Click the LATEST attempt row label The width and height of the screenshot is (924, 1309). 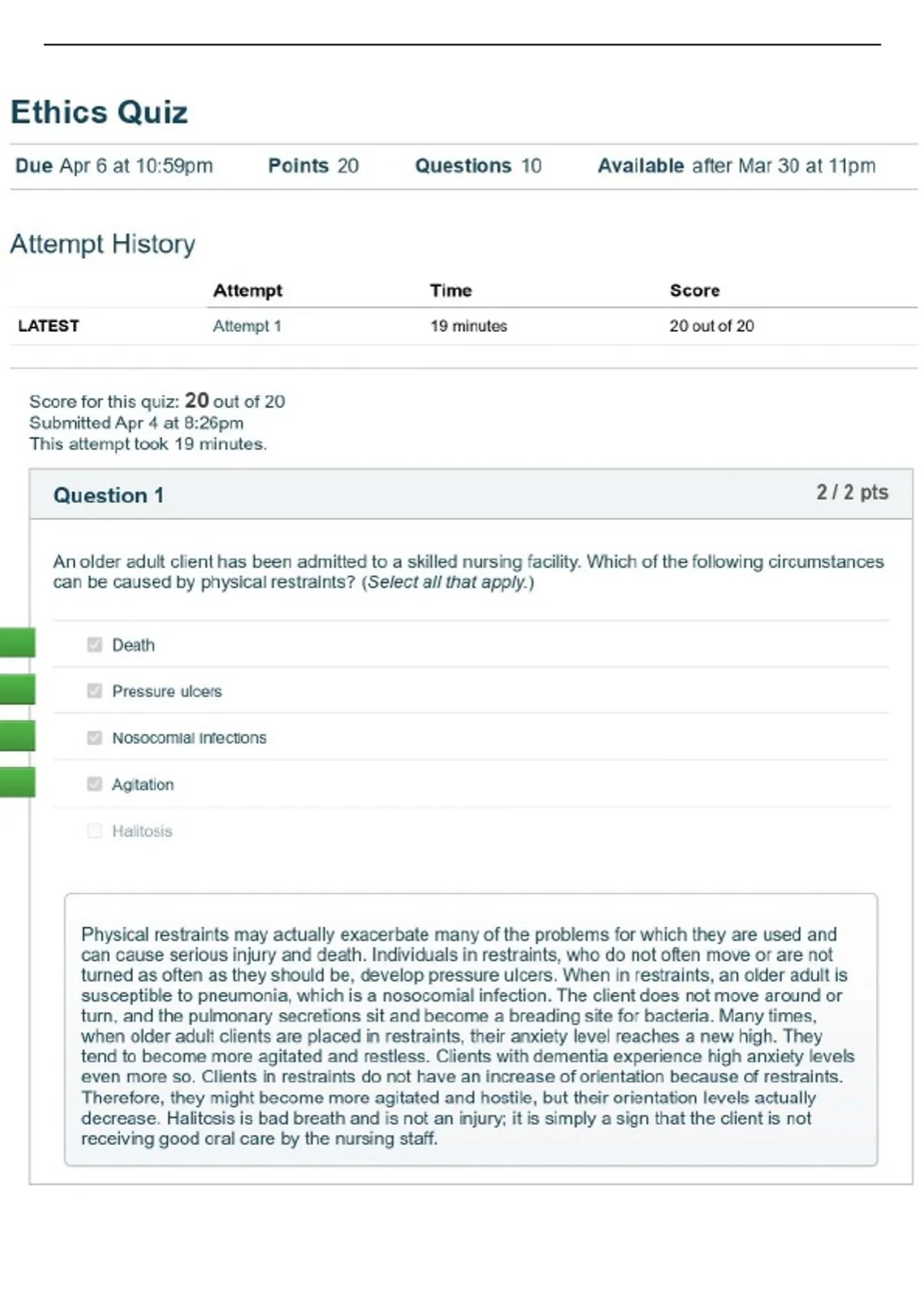point(49,326)
